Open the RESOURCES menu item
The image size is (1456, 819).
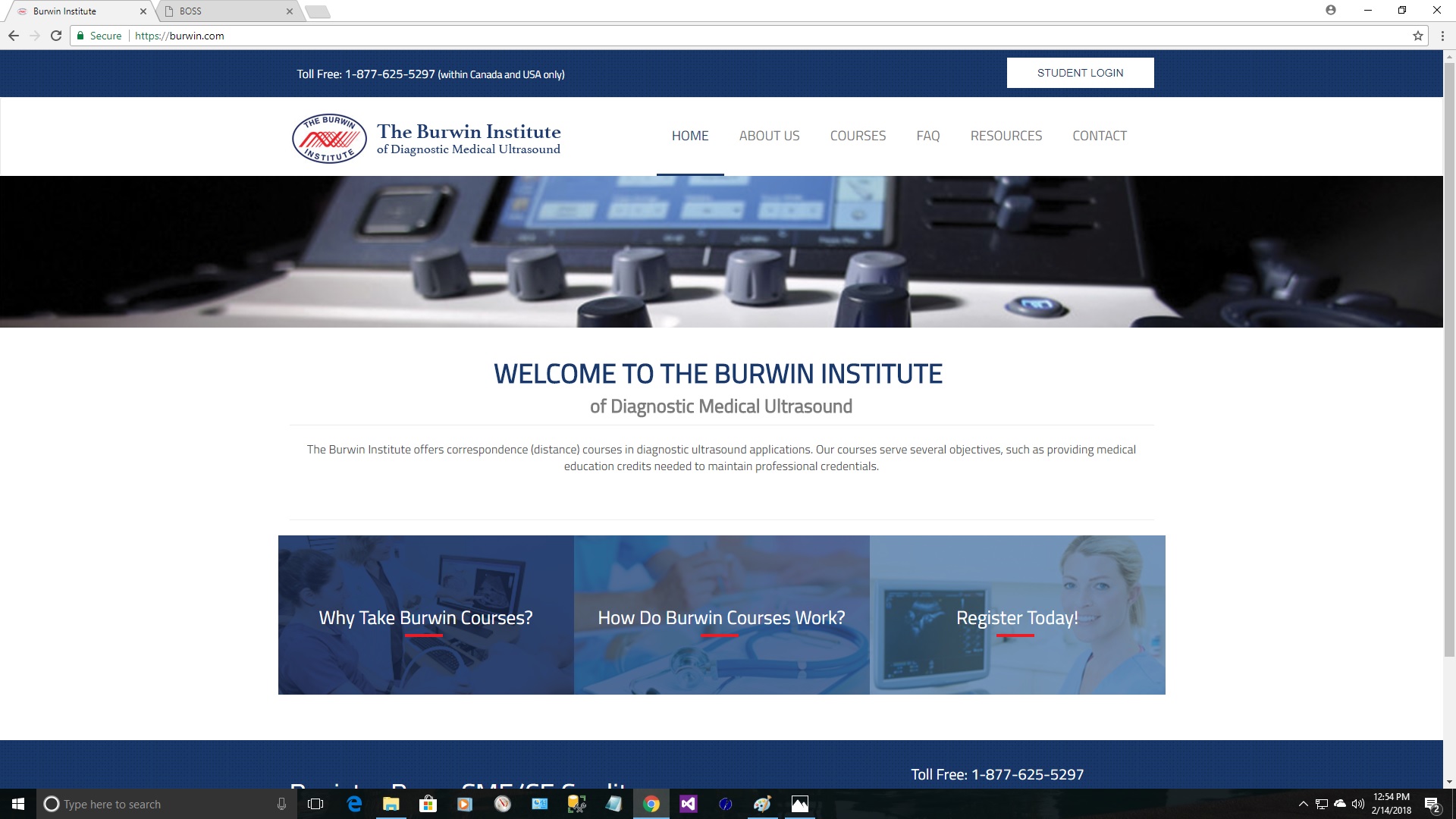(x=1006, y=136)
